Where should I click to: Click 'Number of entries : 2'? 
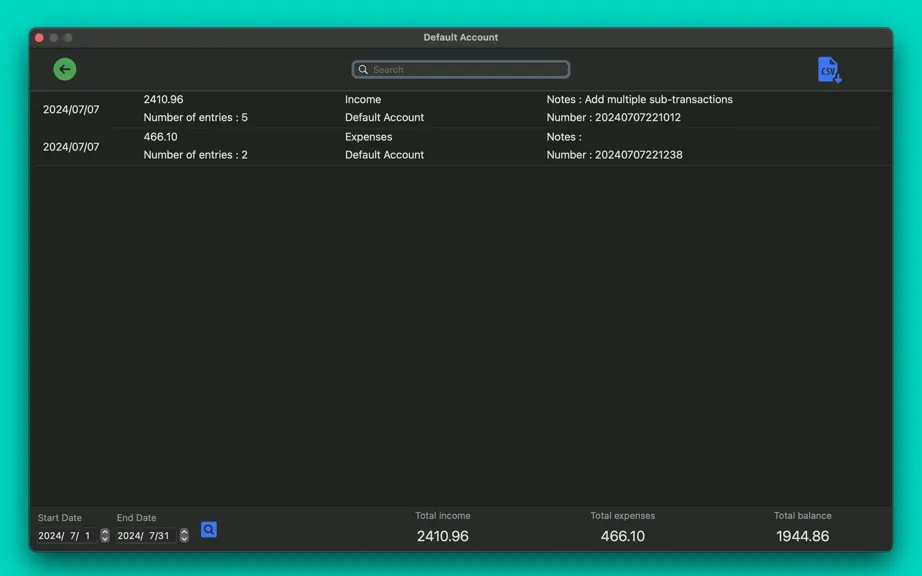point(195,155)
